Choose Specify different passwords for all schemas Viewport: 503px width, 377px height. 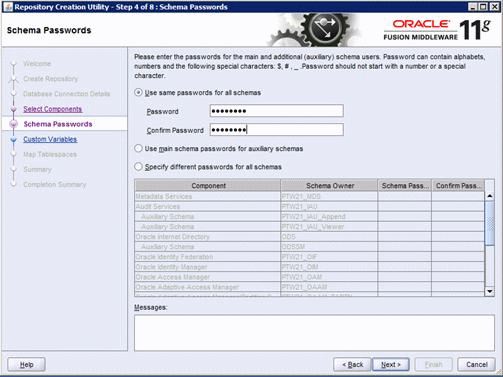[x=138, y=166]
